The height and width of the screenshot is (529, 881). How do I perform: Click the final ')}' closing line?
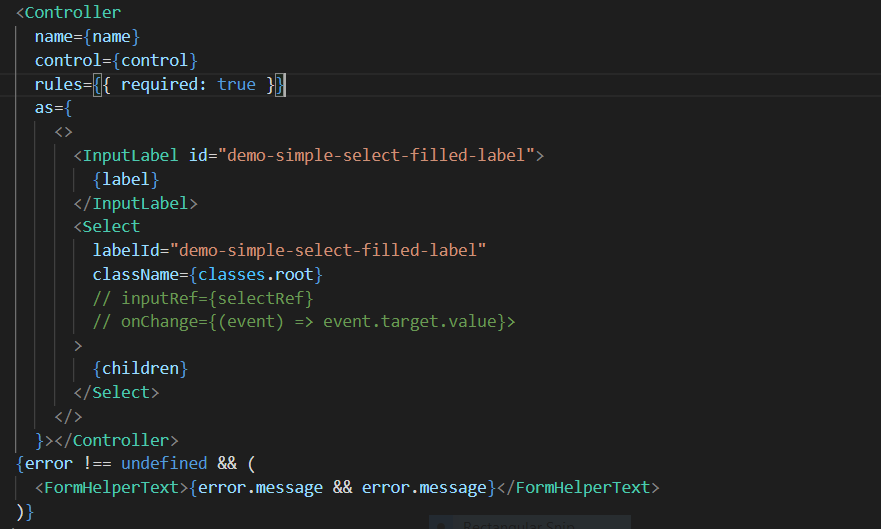pos(25,512)
